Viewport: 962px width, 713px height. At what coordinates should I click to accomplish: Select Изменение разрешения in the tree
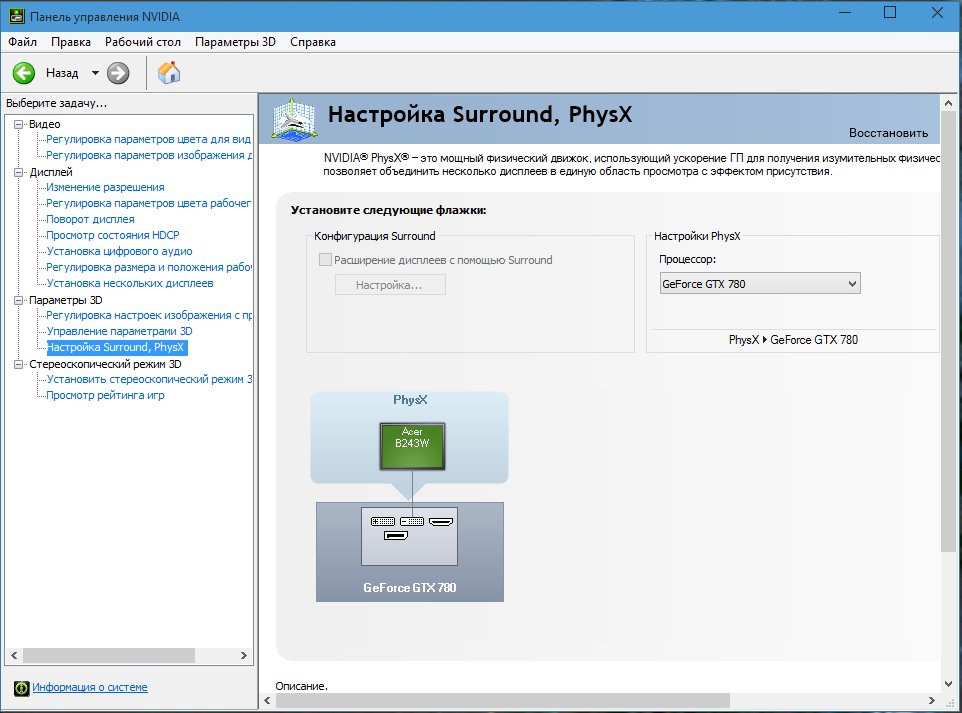click(105, 187)
